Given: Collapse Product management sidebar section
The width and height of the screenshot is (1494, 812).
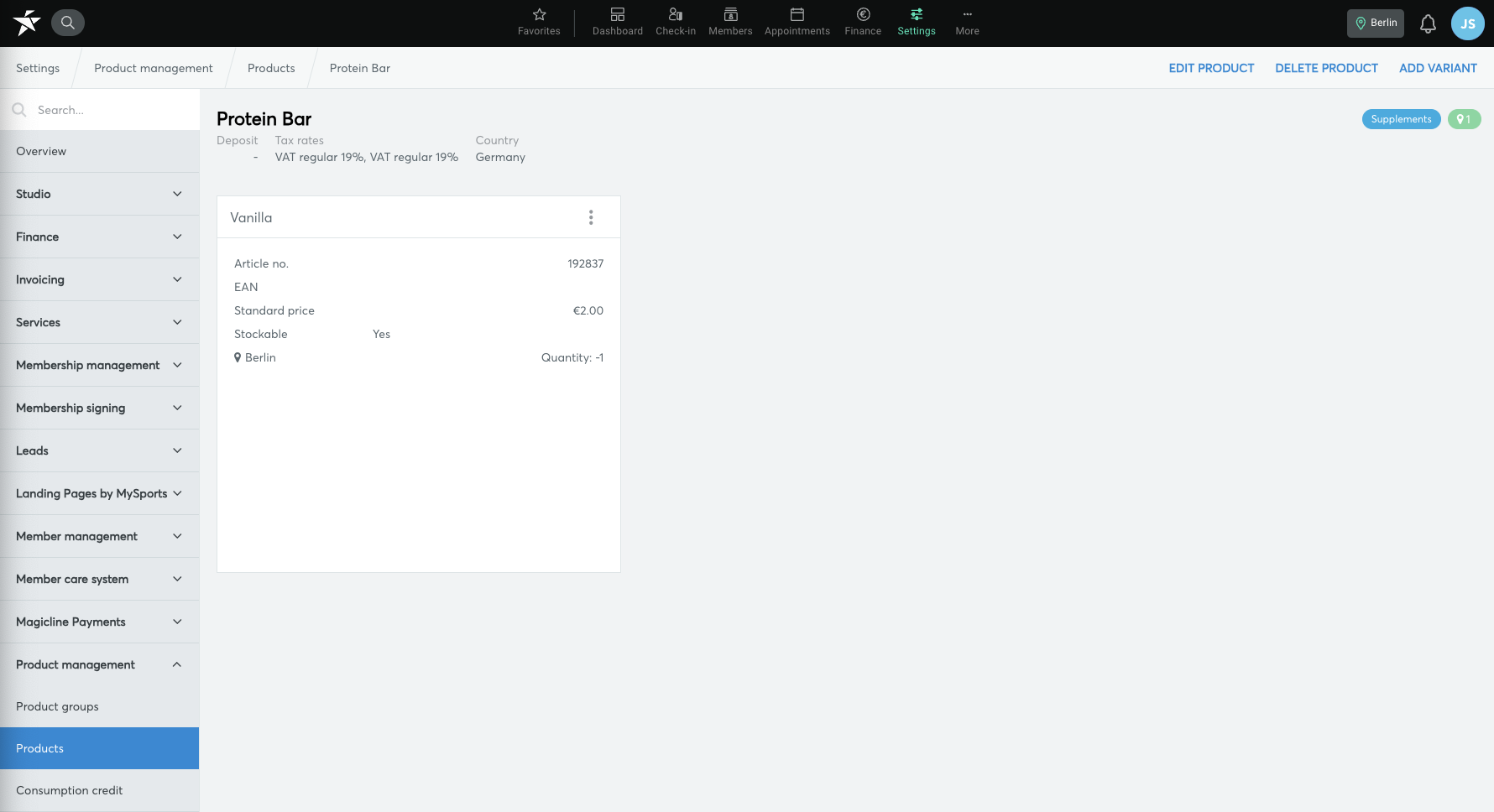Looking at the screenshot, I should [x=100, y=664].
